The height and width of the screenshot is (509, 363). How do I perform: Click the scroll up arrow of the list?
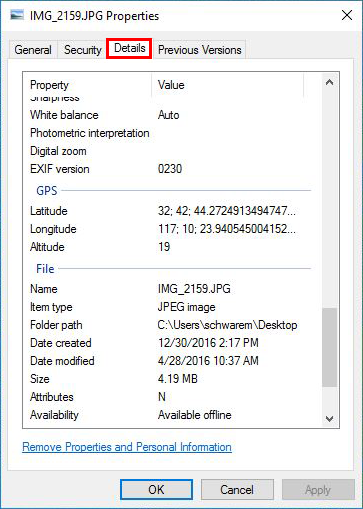(x=329, y=82)
